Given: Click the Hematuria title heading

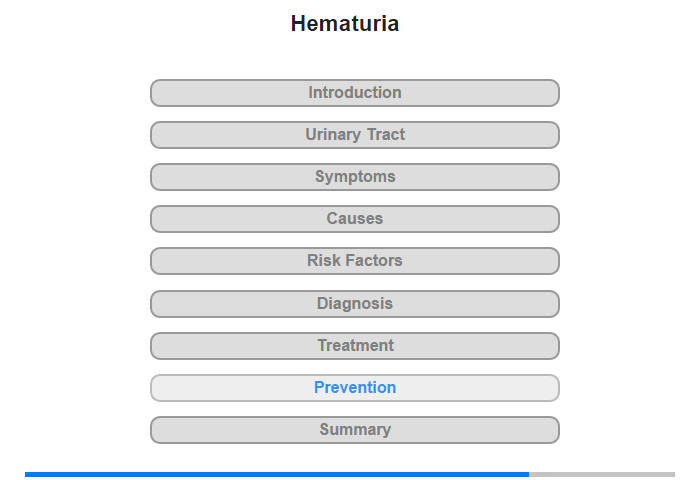Looking at the screenshot, I should coord(345,24).
